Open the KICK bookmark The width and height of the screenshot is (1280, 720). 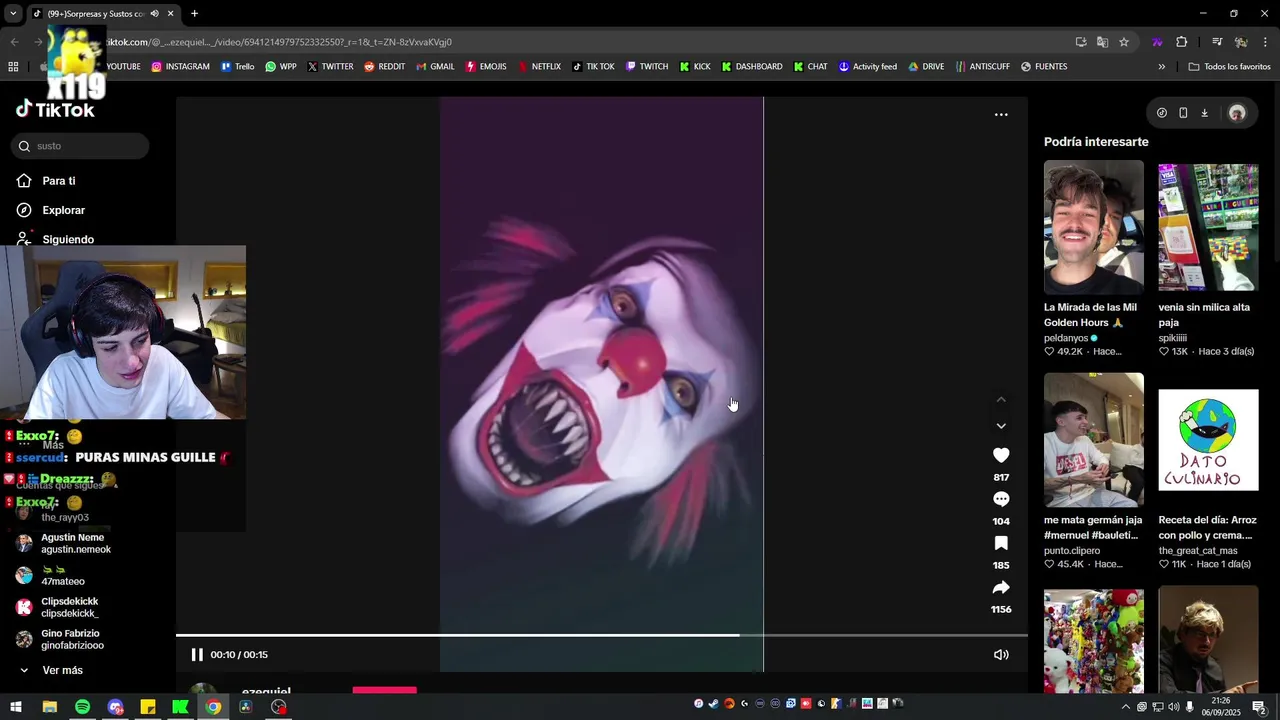pos(695,67)
